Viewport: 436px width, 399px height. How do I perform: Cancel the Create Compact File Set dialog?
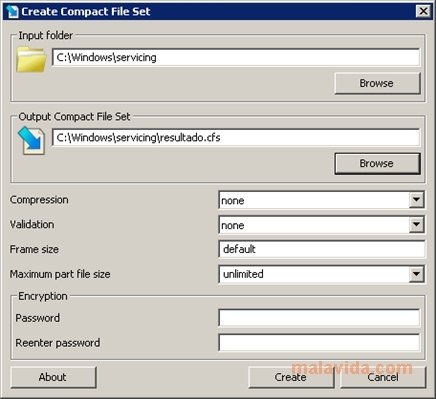coord(383,377)
